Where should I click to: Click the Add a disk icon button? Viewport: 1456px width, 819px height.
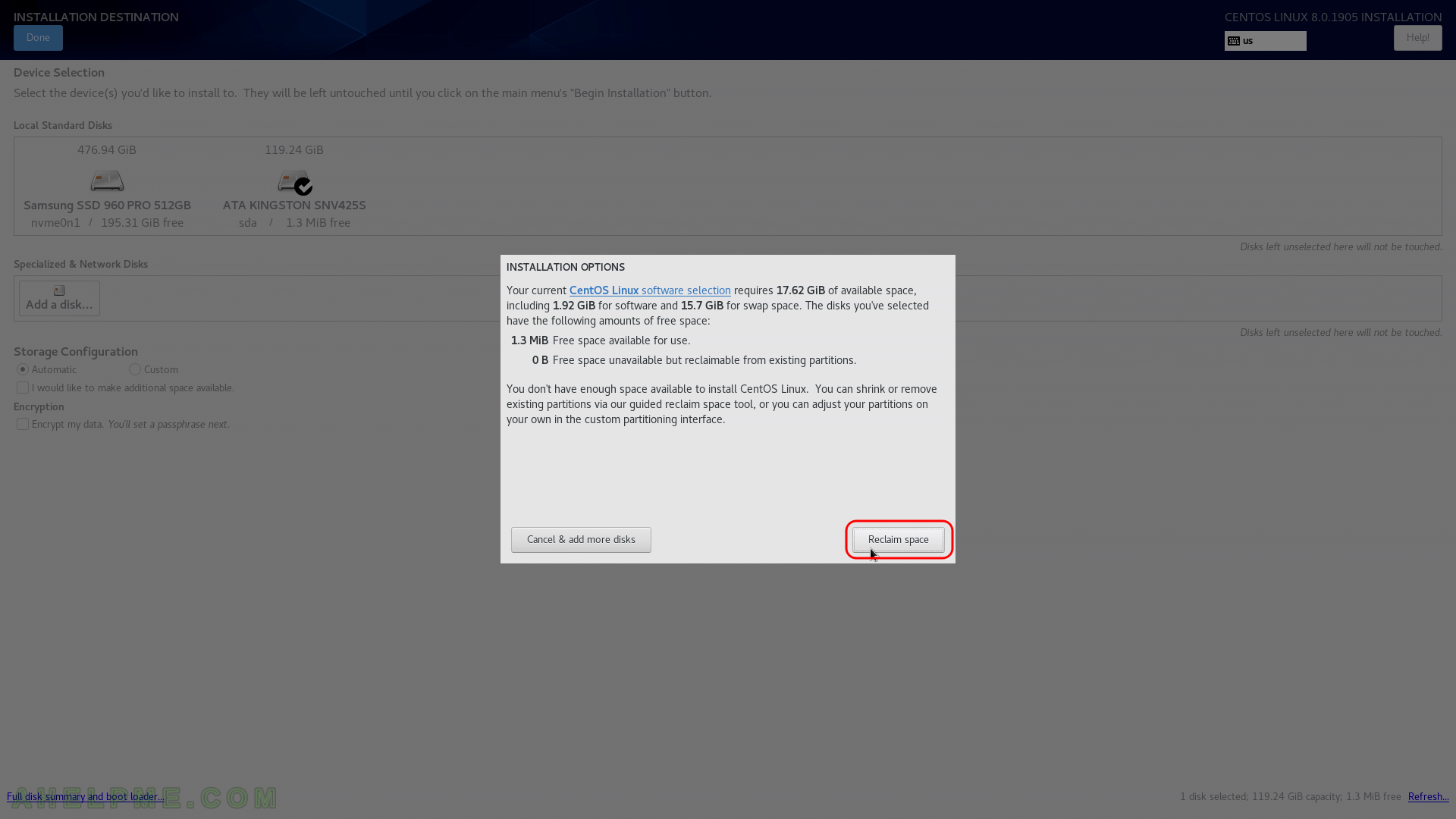coord(59,298)
